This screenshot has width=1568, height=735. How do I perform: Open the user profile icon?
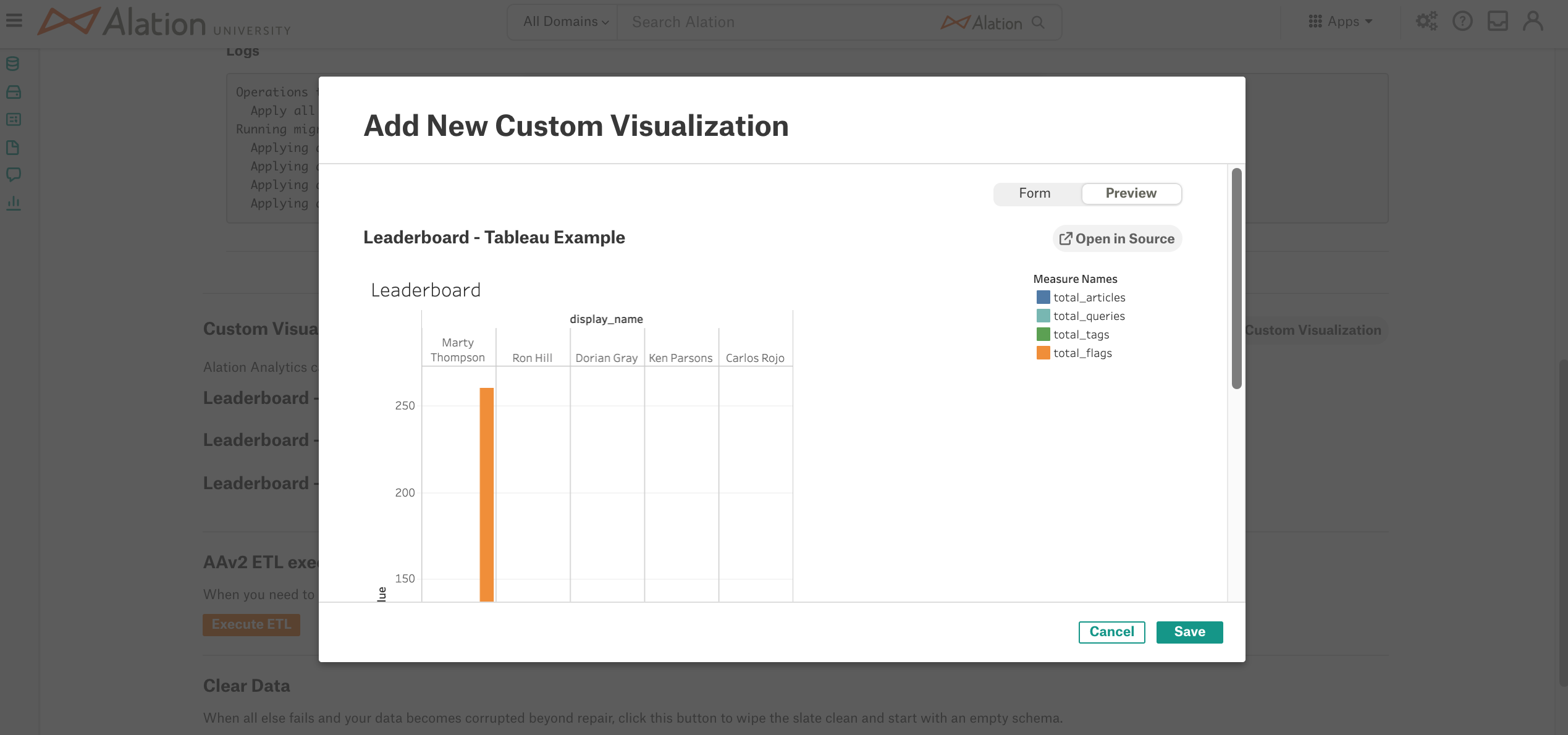pyautogui.click(x=1533, y=22)
